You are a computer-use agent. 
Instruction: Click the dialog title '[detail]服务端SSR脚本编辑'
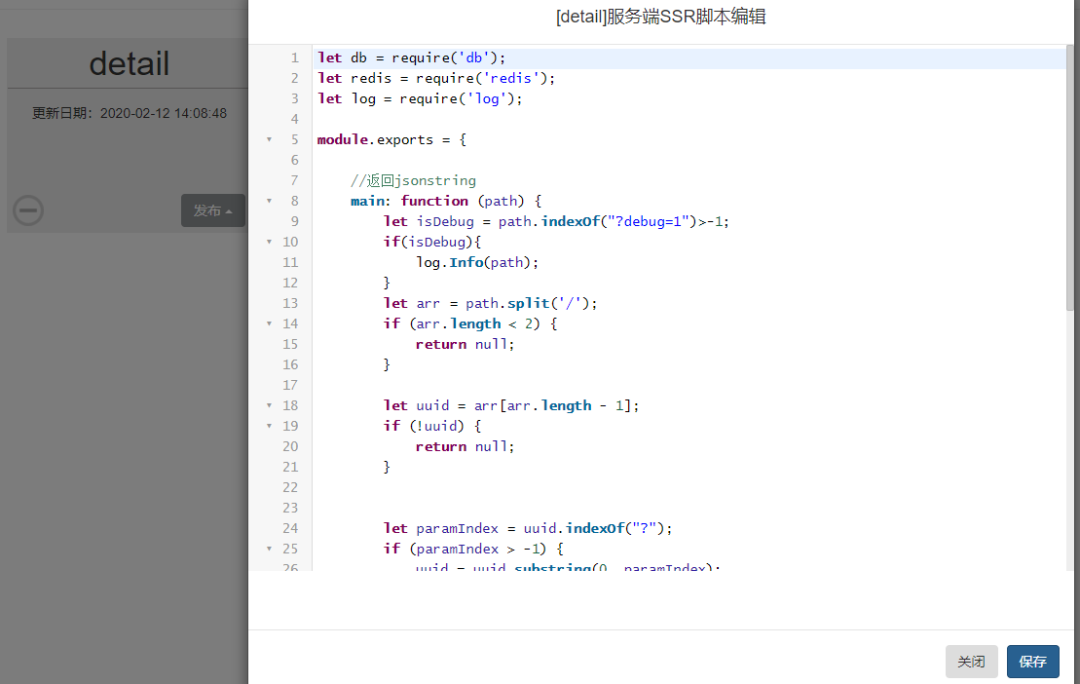[x=661, y=17]
